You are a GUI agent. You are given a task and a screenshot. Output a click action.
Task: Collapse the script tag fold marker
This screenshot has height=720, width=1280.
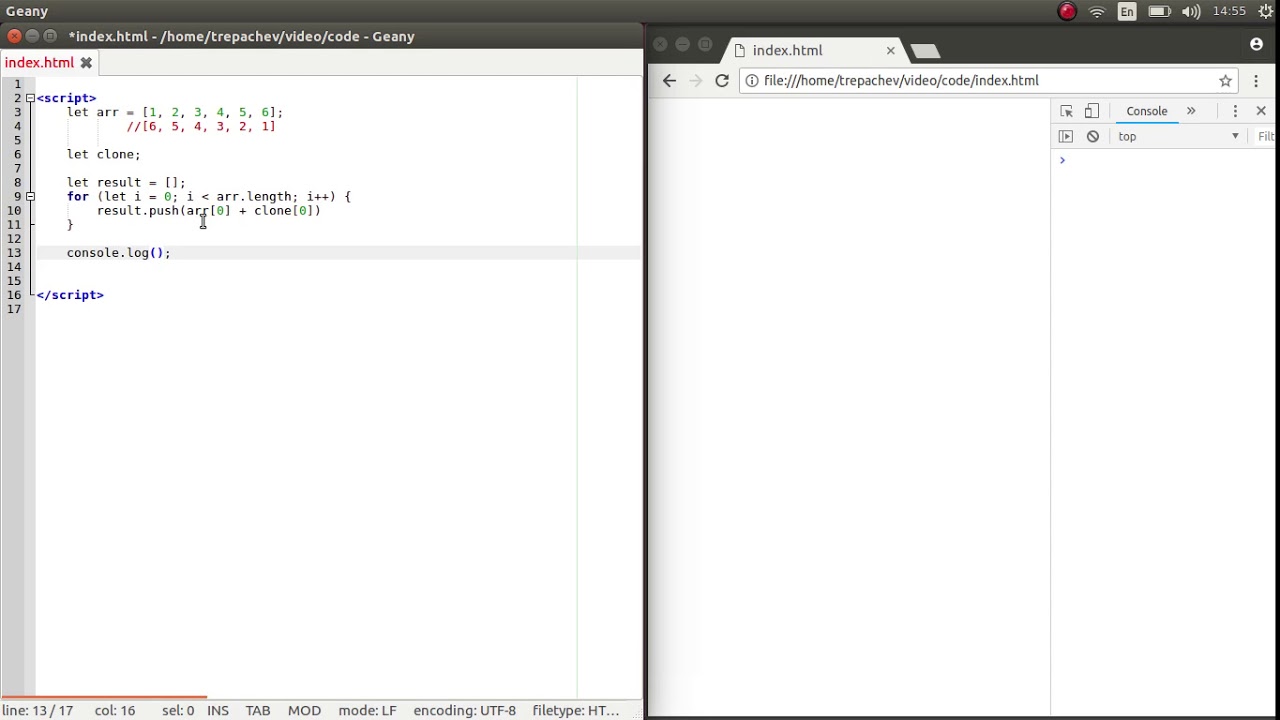click(x=30, y=98)
